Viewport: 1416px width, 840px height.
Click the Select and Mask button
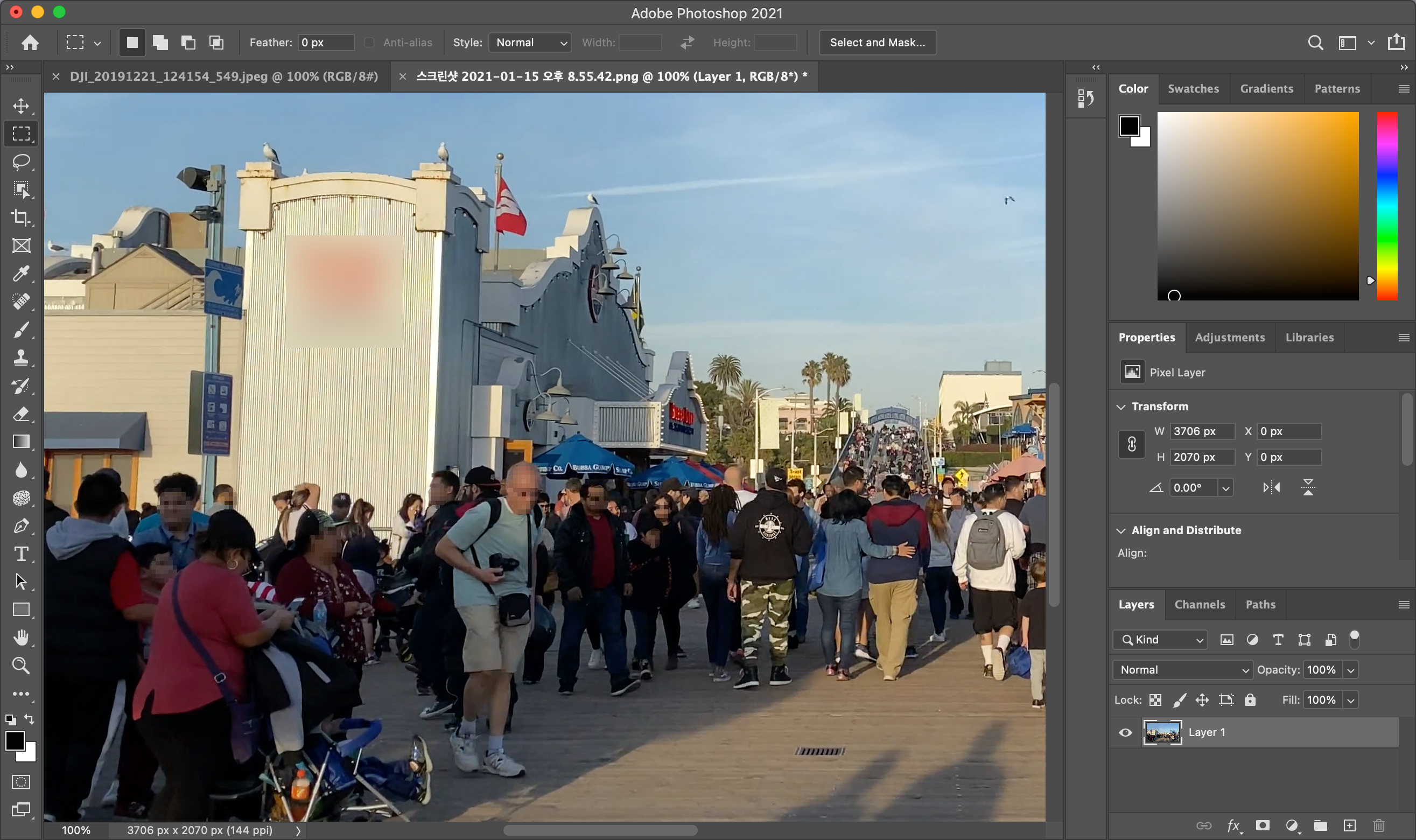tap(877, 43)
